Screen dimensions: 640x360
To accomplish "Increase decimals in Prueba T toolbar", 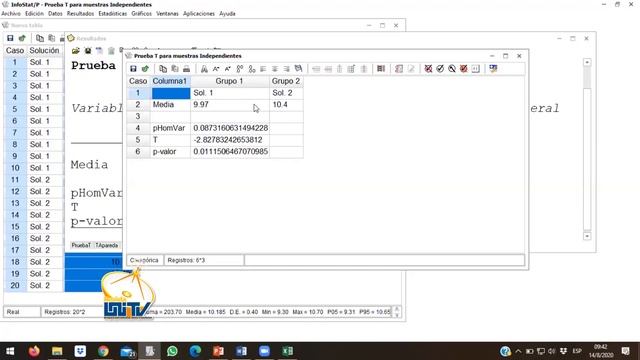I will click(x=240, y=69).
